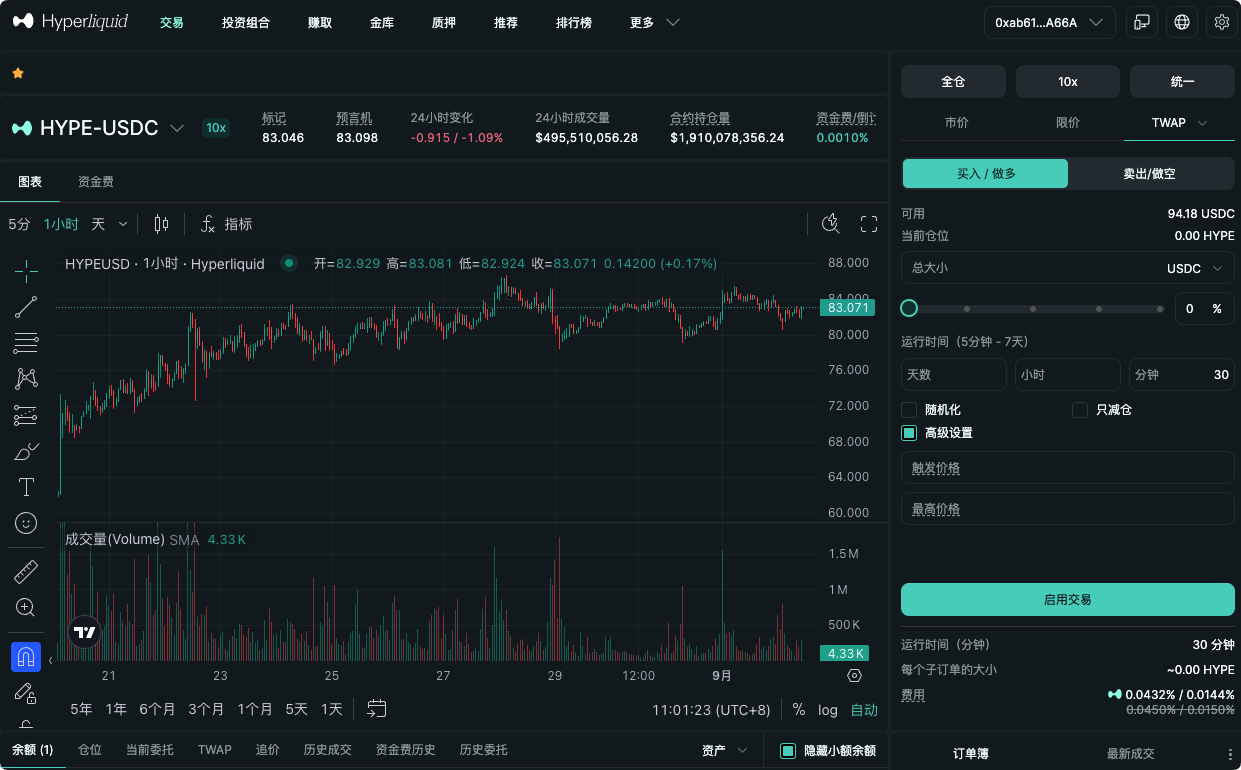Select the 3个月 time range
The height and width of the screenshot is (770, 1241).
click(x=206, y=709)
